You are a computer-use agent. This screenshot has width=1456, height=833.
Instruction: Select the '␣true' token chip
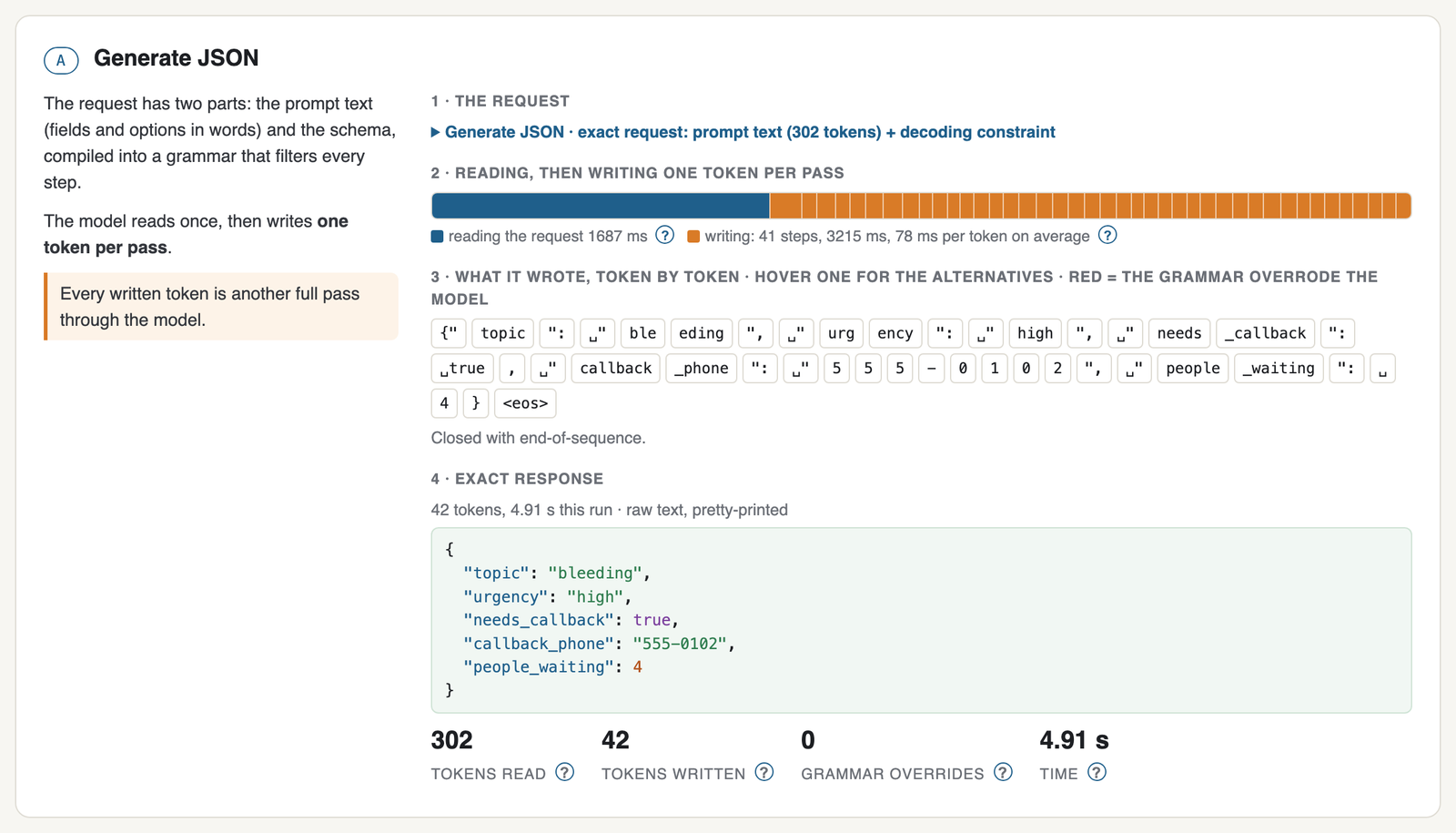coord(462,368)
